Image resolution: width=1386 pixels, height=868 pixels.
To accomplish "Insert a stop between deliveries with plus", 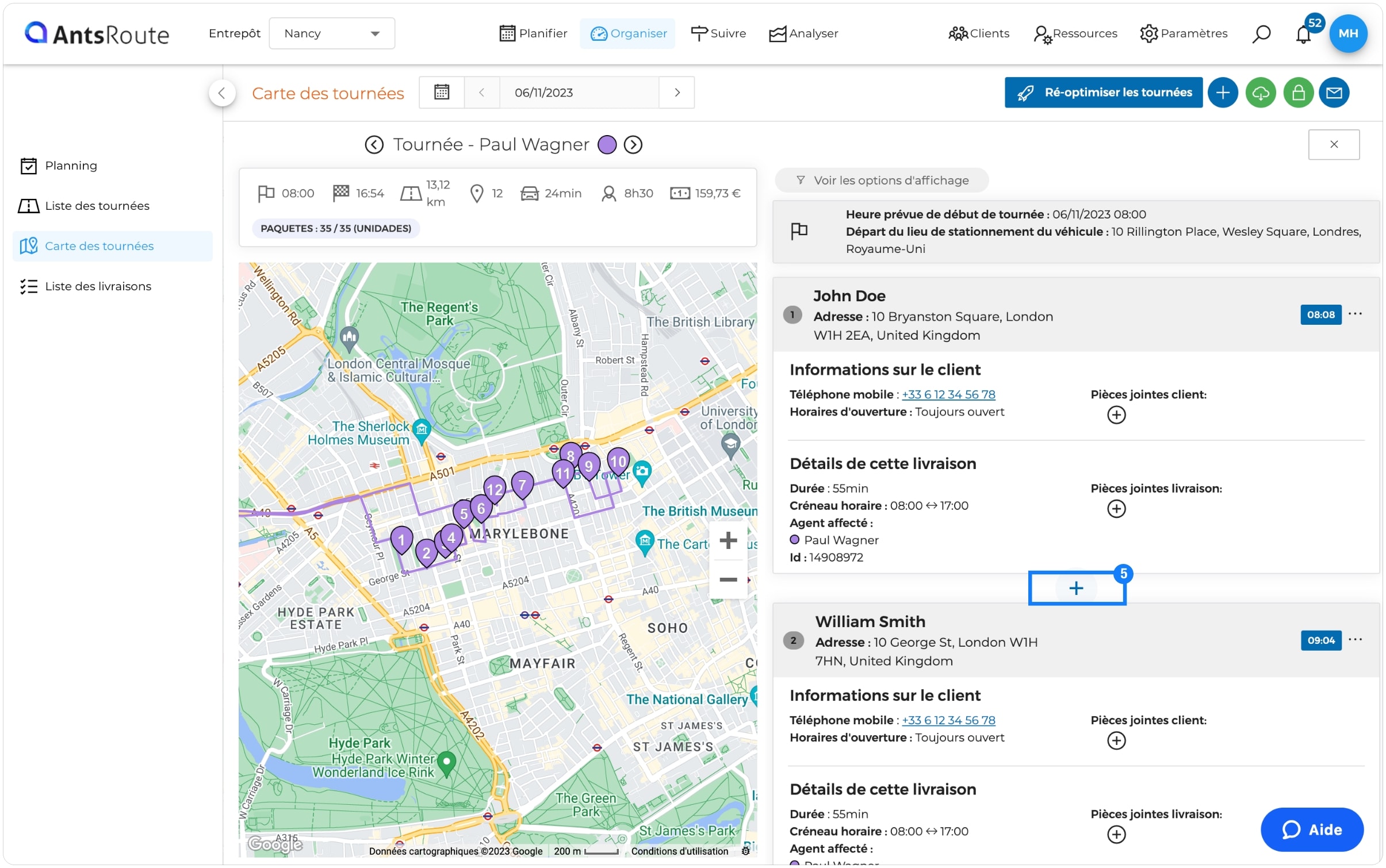I will (1076, 587).
